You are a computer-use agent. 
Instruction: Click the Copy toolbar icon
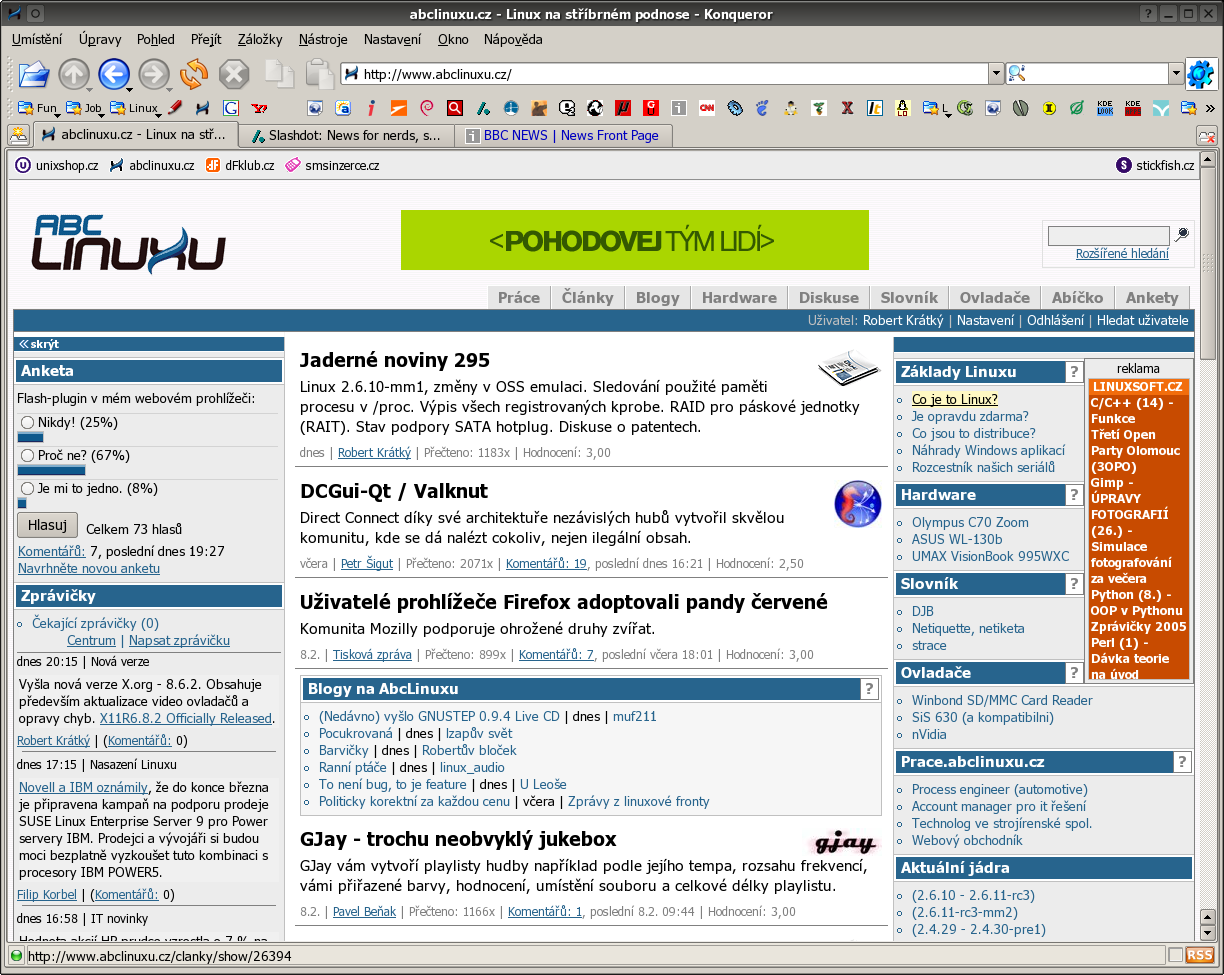click(279, 74)
